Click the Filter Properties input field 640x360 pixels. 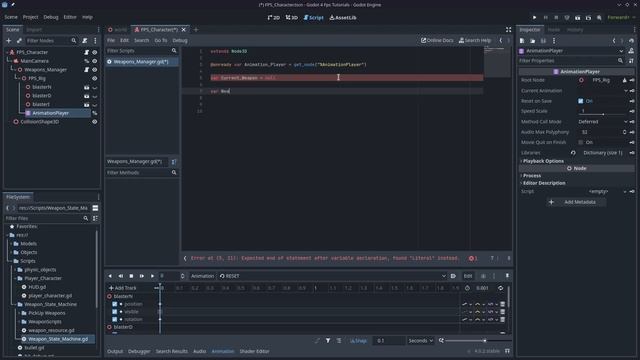point(571,61)
